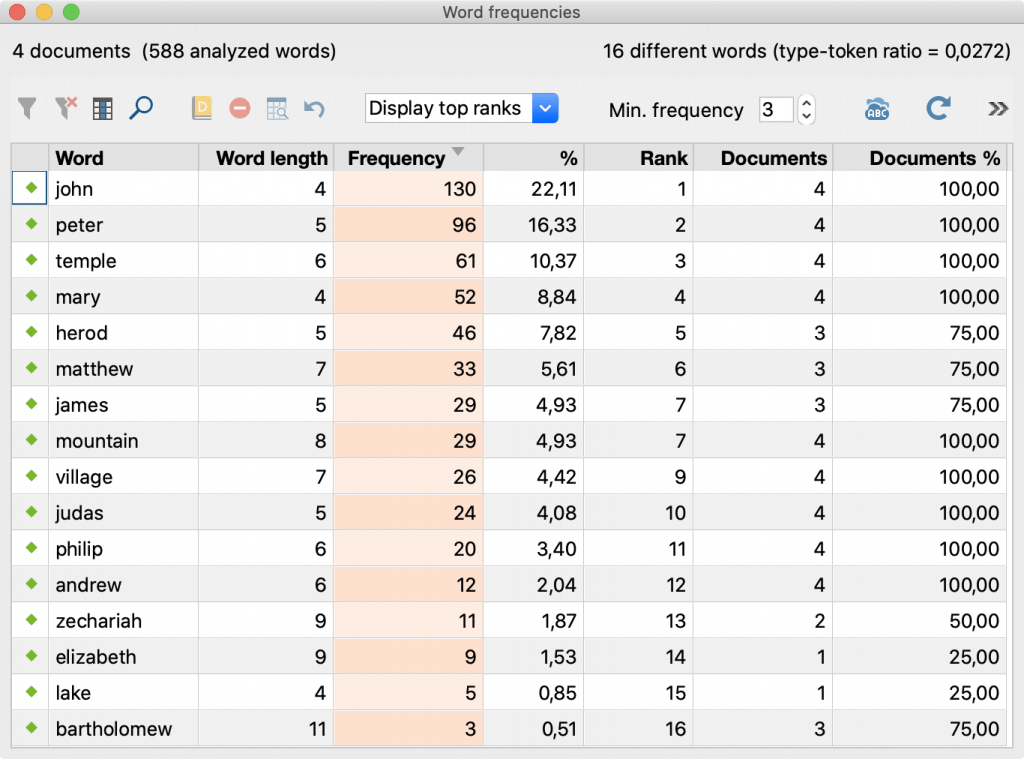This screenshot has width=1024, height=759.
Task: Click the dictionary book icon
Action: [x=202, y=109]
